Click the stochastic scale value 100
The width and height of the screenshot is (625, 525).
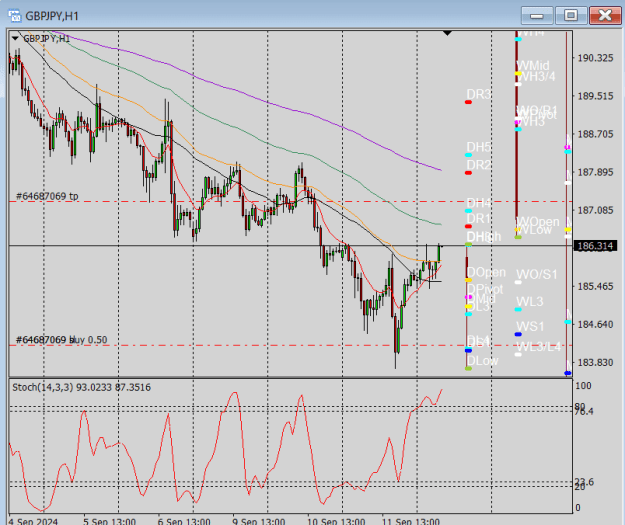[583, 386]
